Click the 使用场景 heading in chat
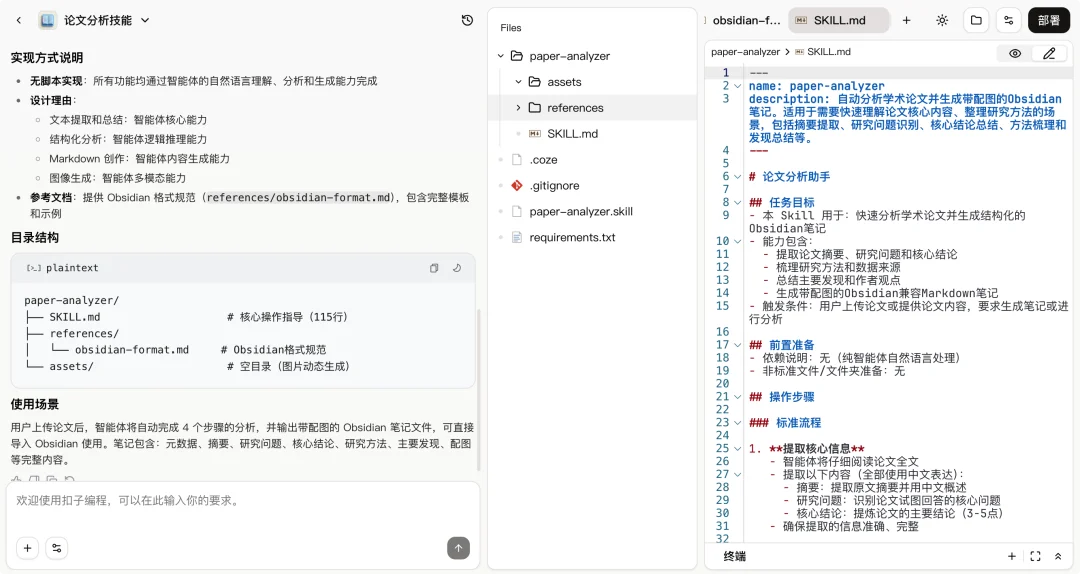 (34, 404)
